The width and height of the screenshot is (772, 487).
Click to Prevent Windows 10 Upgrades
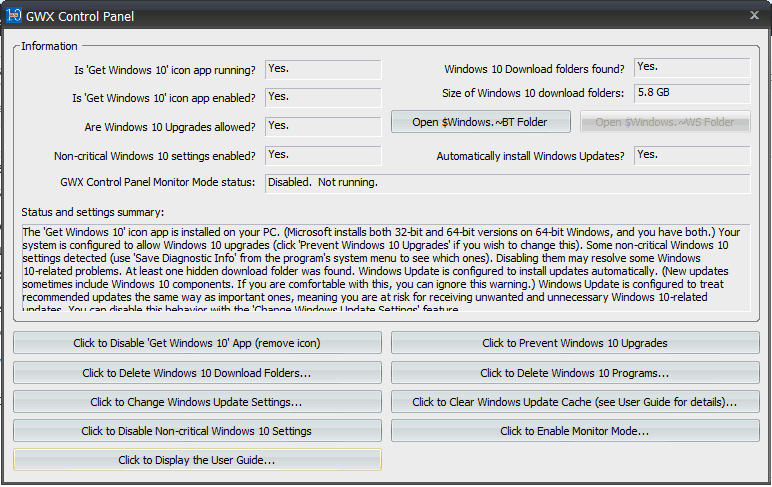(x=575, y=343)
